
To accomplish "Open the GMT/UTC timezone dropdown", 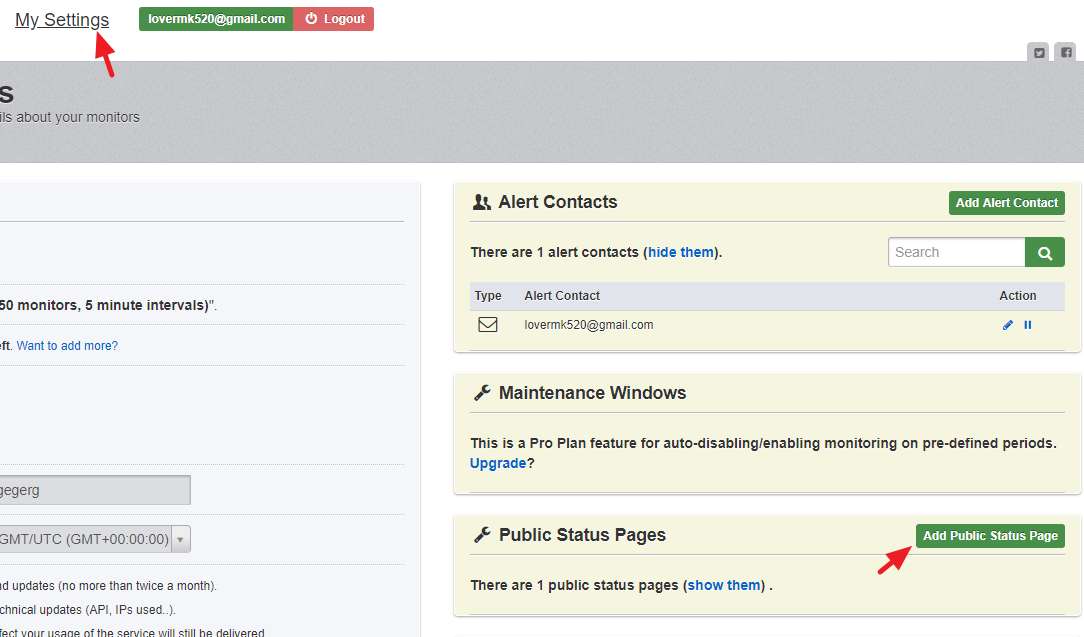I will point(85,539).
